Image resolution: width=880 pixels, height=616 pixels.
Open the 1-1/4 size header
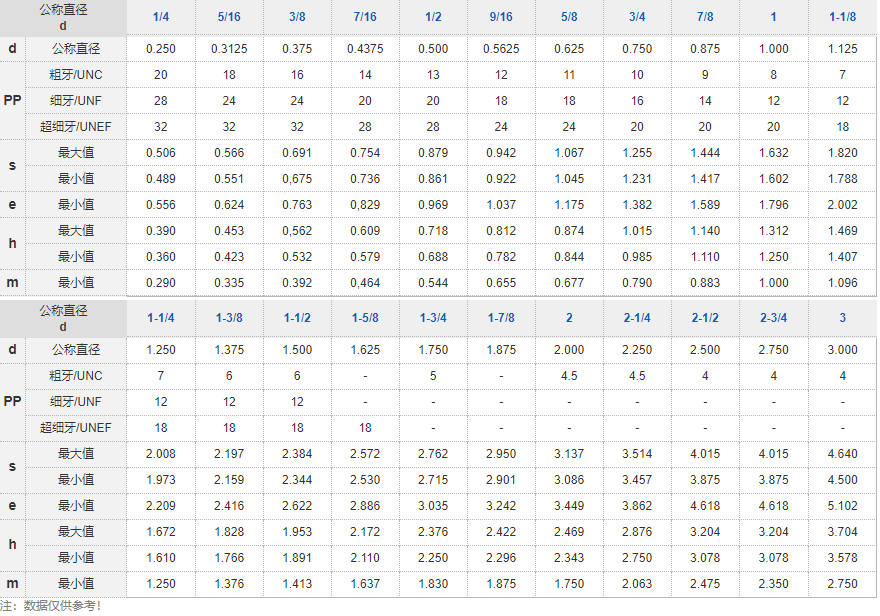[161, 318]
